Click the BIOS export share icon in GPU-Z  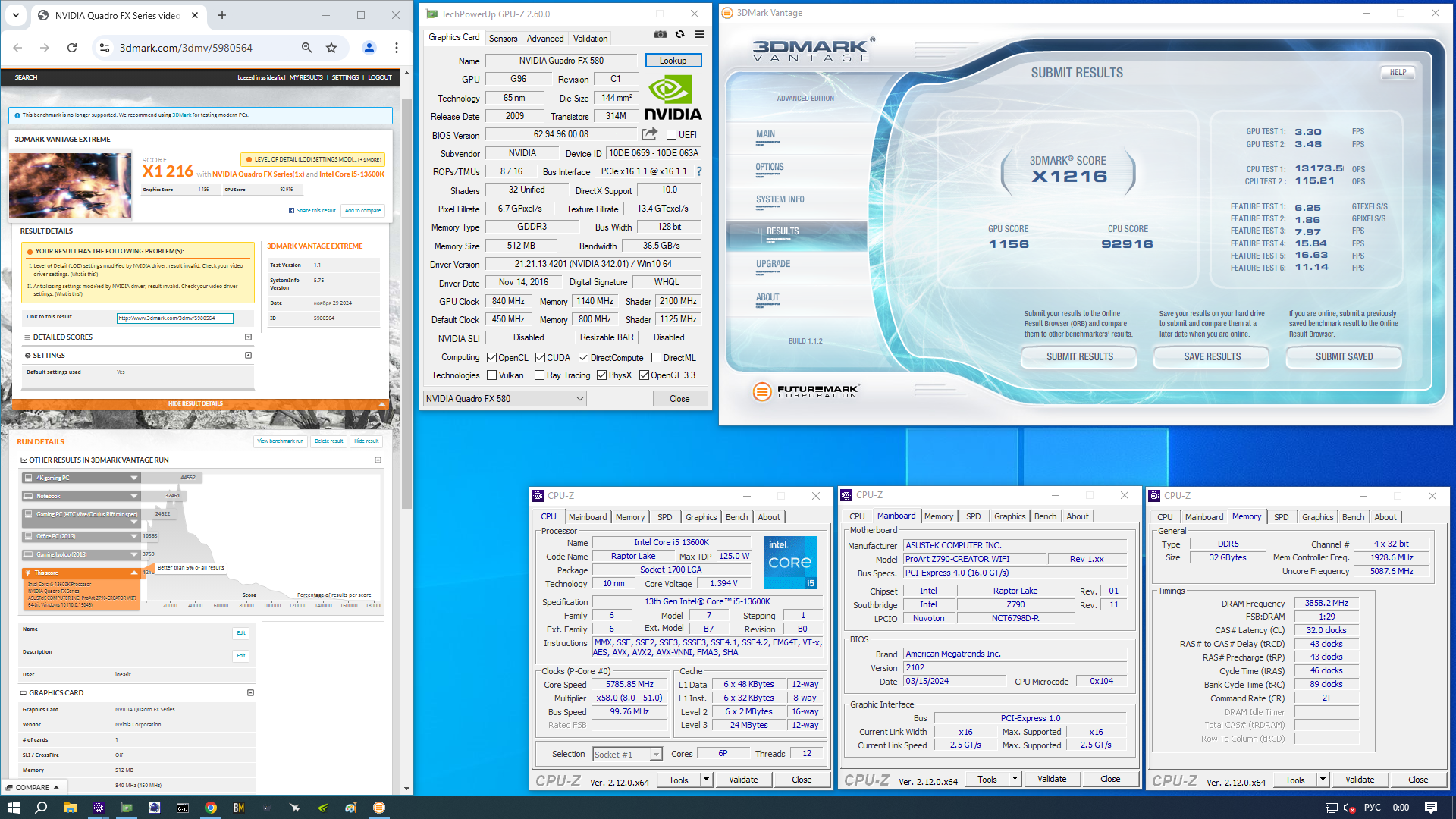[649, 134]
